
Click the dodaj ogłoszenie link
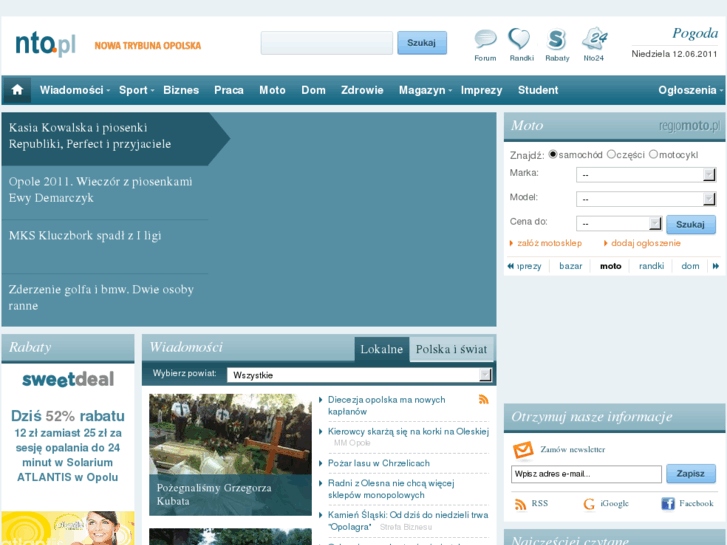(x=645, y=243)
